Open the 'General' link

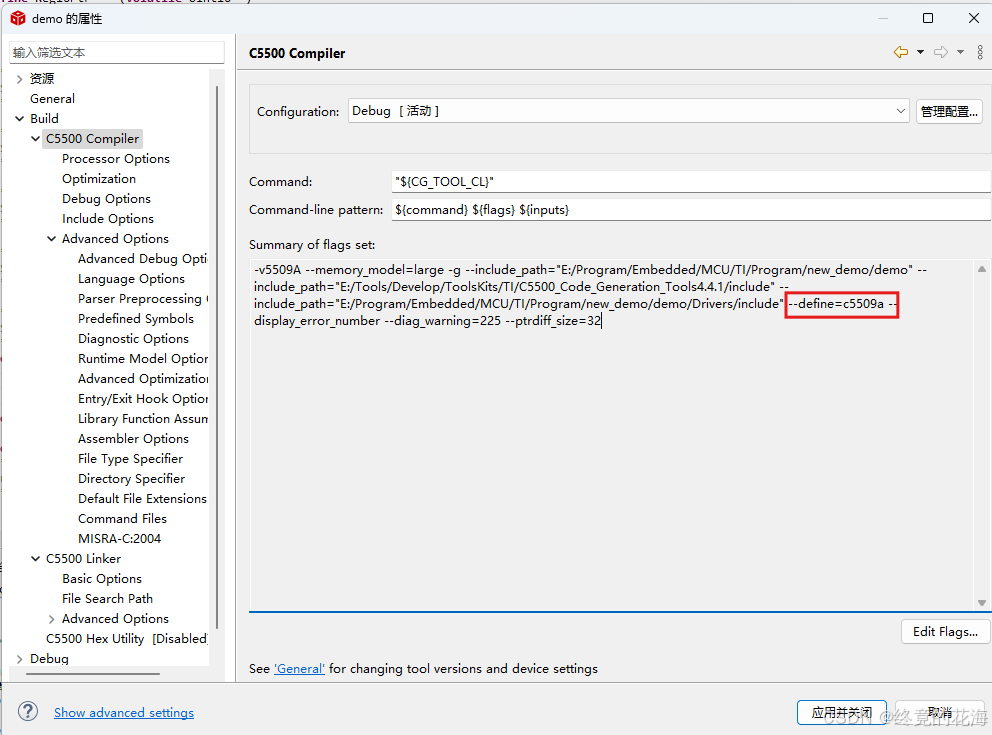(299, 669)
